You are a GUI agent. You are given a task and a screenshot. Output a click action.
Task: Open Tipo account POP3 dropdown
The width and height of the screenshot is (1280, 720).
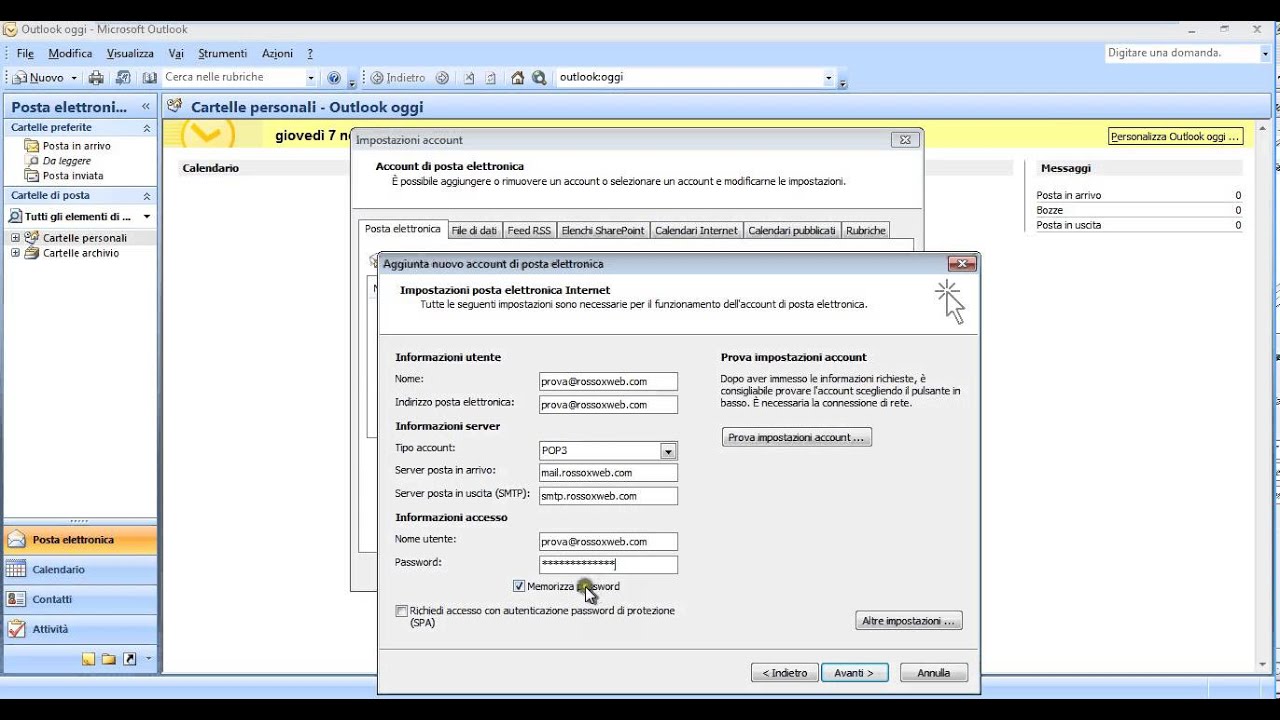coord(668,451)
